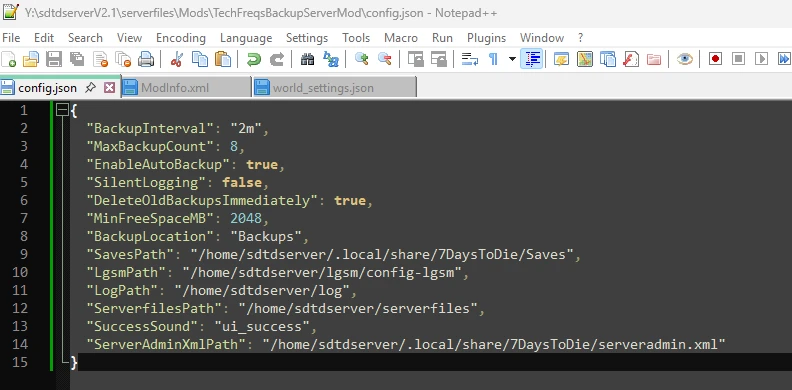This screenshot has width=792, height=390.
Task: Click the "2m" BackupInterval value
Action: click(x=246, y=128)
